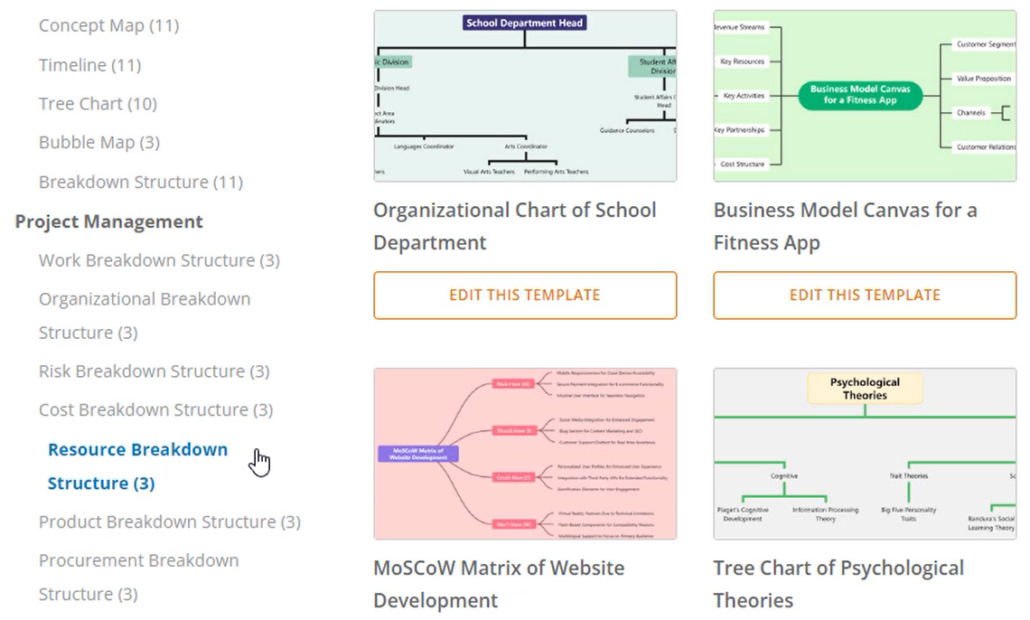View Cost Breakdown Structure templates
The width and height of the screenshot is (1030, 620).
tap(154, 409)
